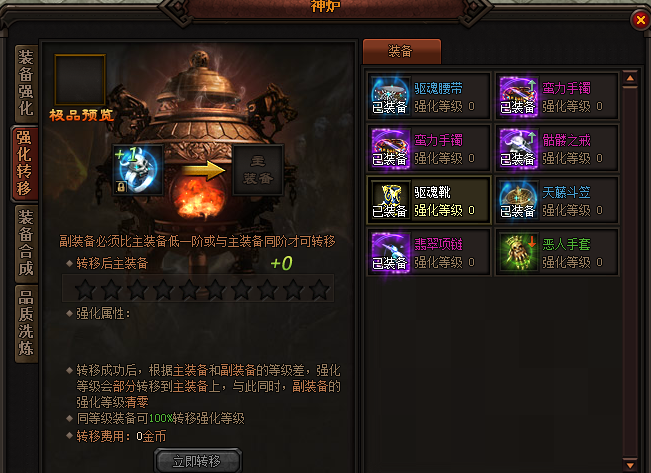Select the 恶人手套 gloves icon
This screenshot has width=651, height=473.
point(518,252)
